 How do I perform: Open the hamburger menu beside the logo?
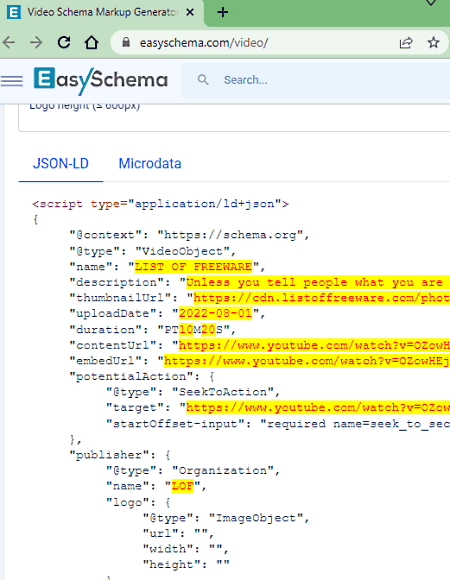pyautogui.click(x=11, y=80)
